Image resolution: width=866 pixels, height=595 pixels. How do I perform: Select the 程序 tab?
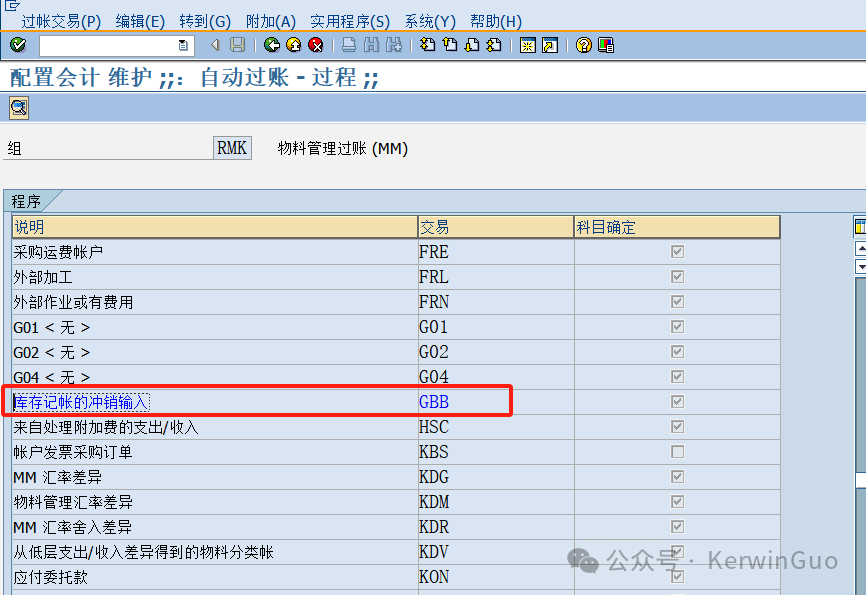27,201
